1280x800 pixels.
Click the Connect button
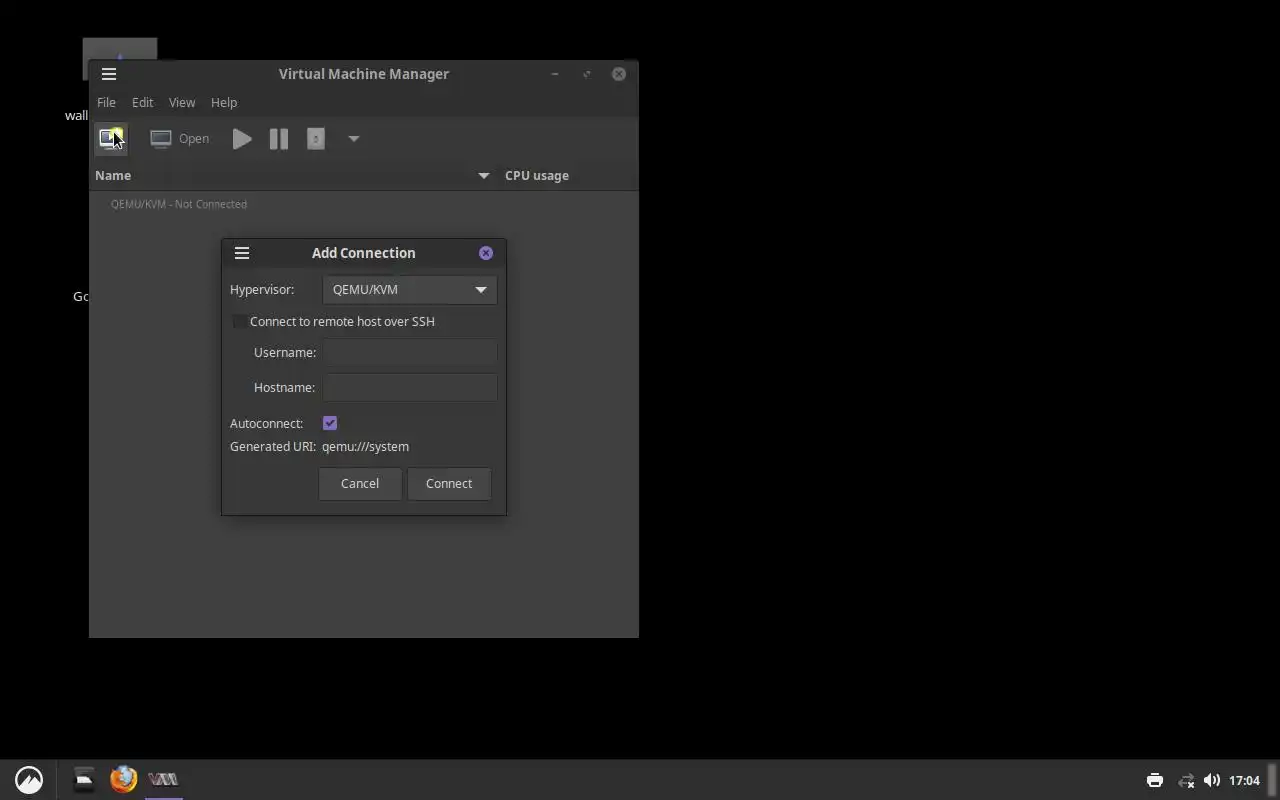(449, 484)
